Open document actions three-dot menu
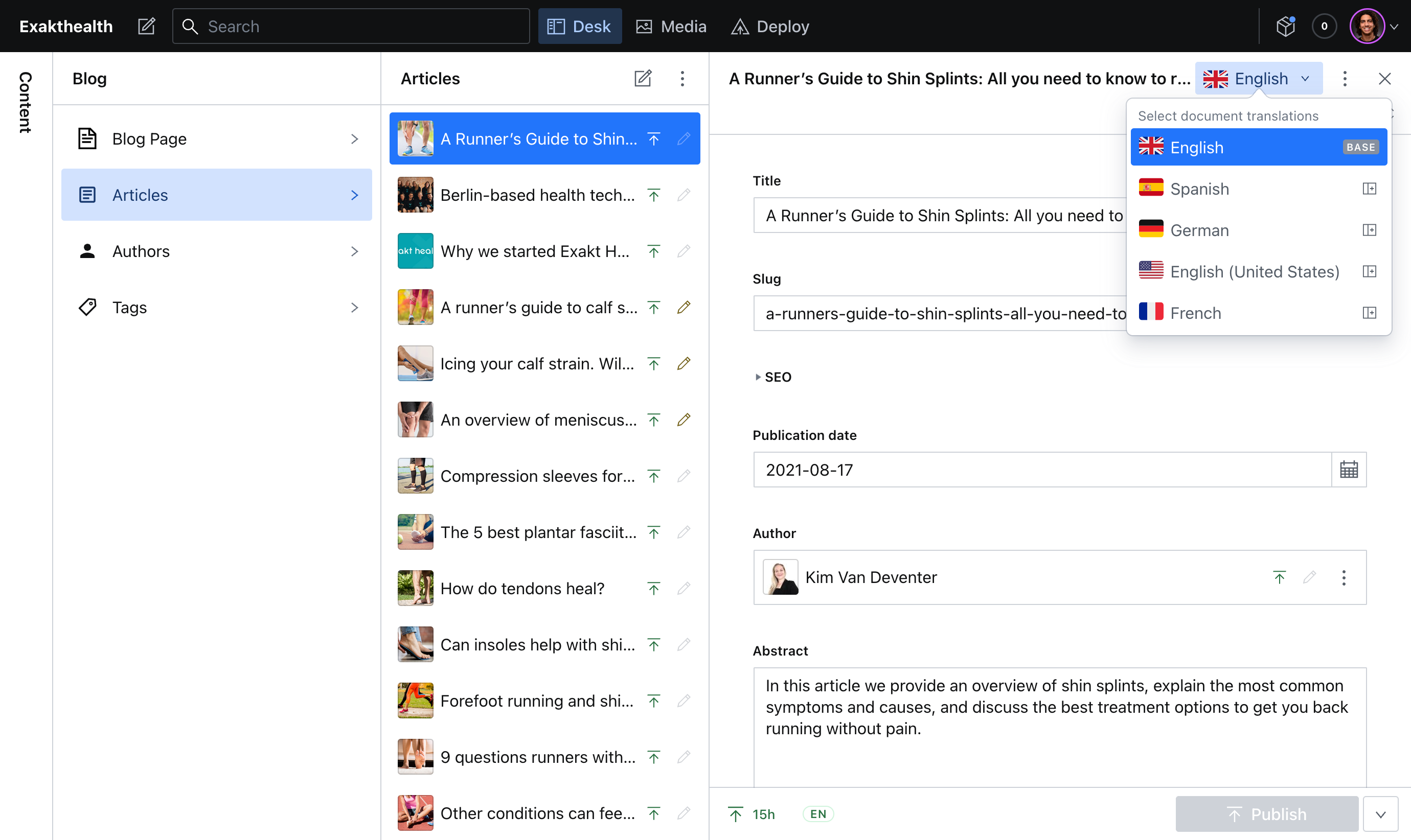This screenshot has height=840, width=1411. (x=1345, y=78)
